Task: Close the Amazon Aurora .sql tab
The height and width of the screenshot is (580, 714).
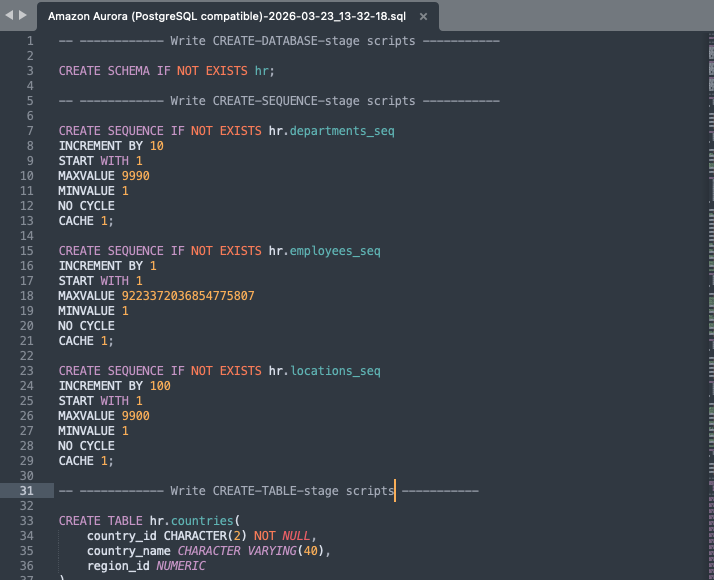Action: pos(423,16)
